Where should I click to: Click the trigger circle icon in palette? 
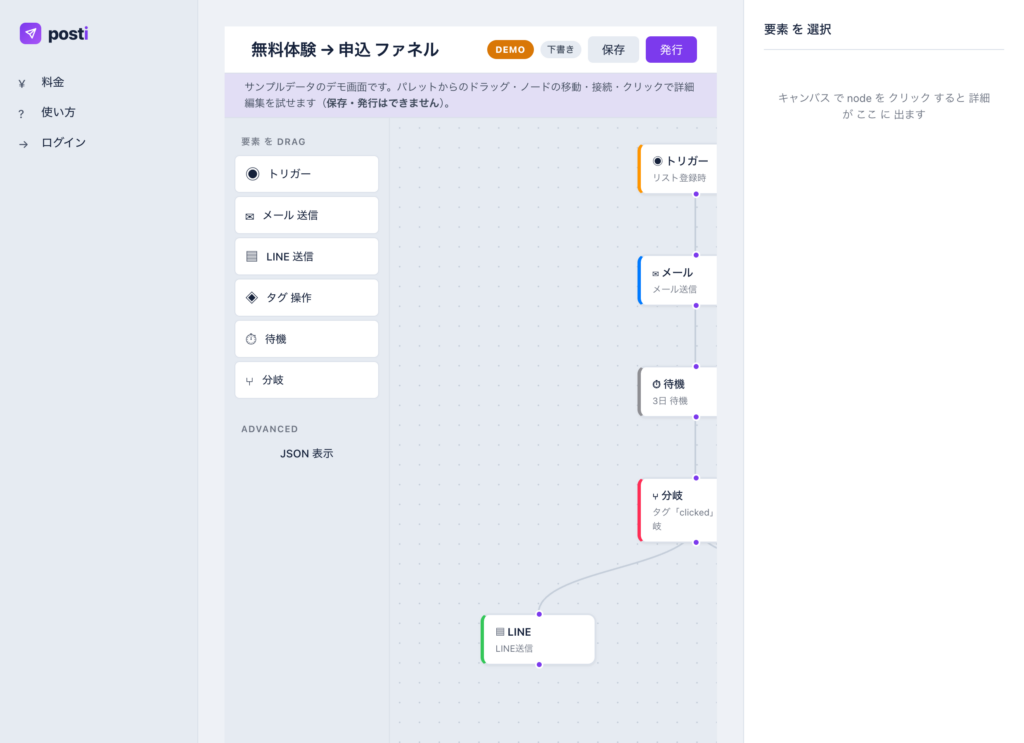click(253, 174)
